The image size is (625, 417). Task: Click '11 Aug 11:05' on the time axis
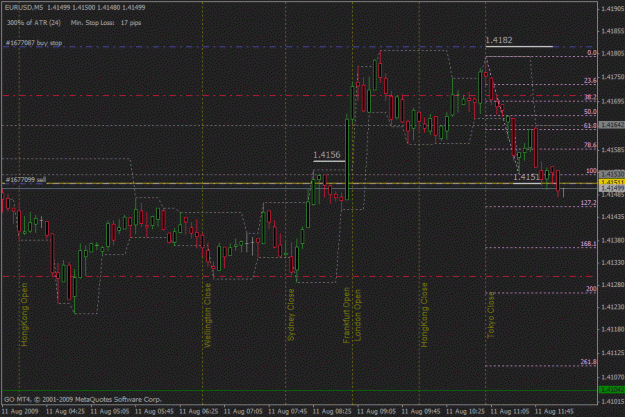[x=510, y=411]
